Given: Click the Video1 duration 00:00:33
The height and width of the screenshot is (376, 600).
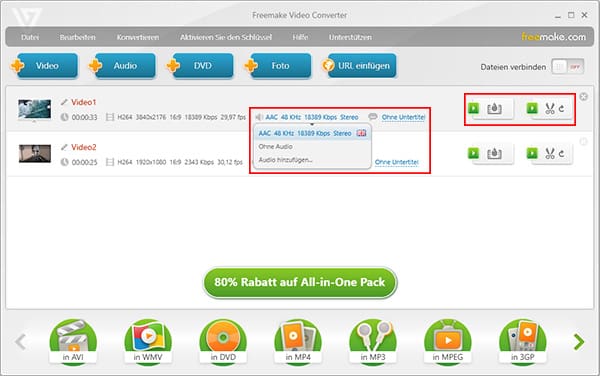Looking at the screenshot, I should (x=84, y=117).
